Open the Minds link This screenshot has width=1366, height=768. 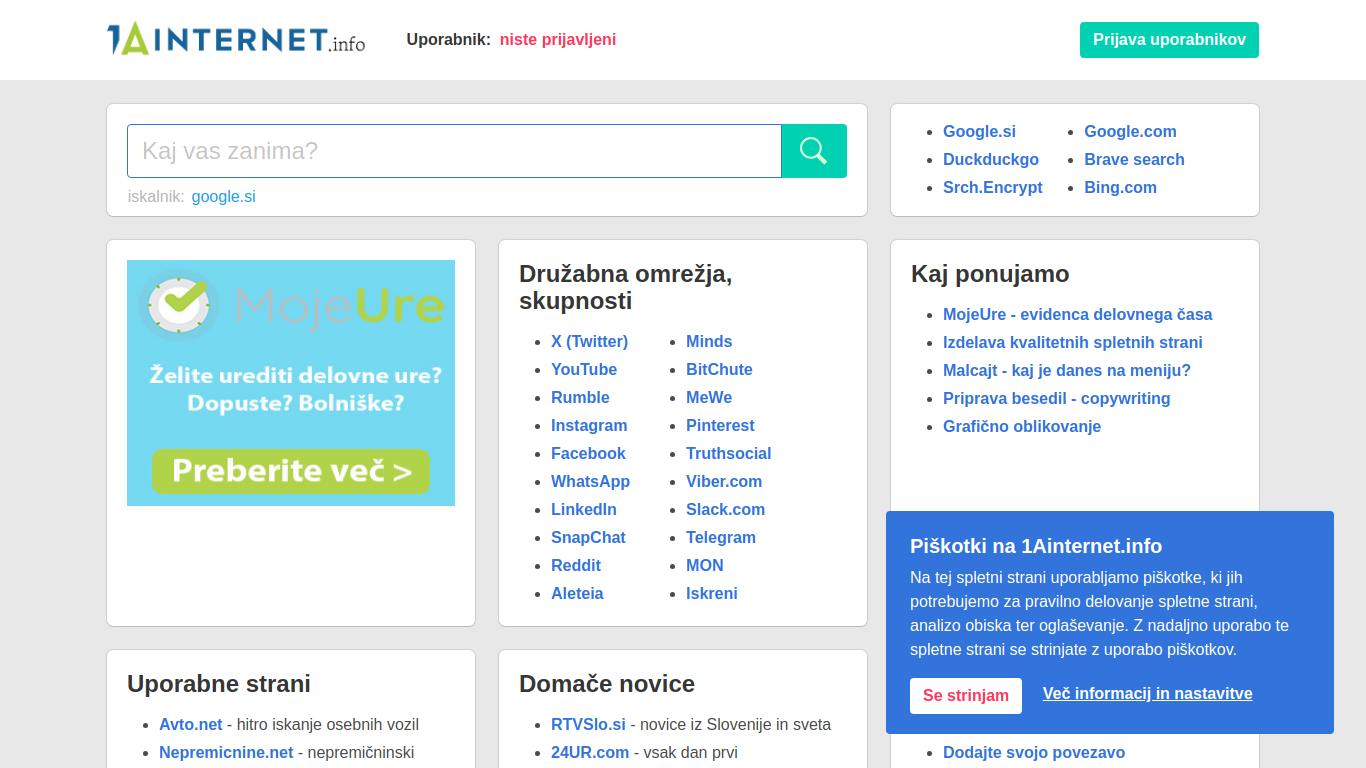pos(709,342)
